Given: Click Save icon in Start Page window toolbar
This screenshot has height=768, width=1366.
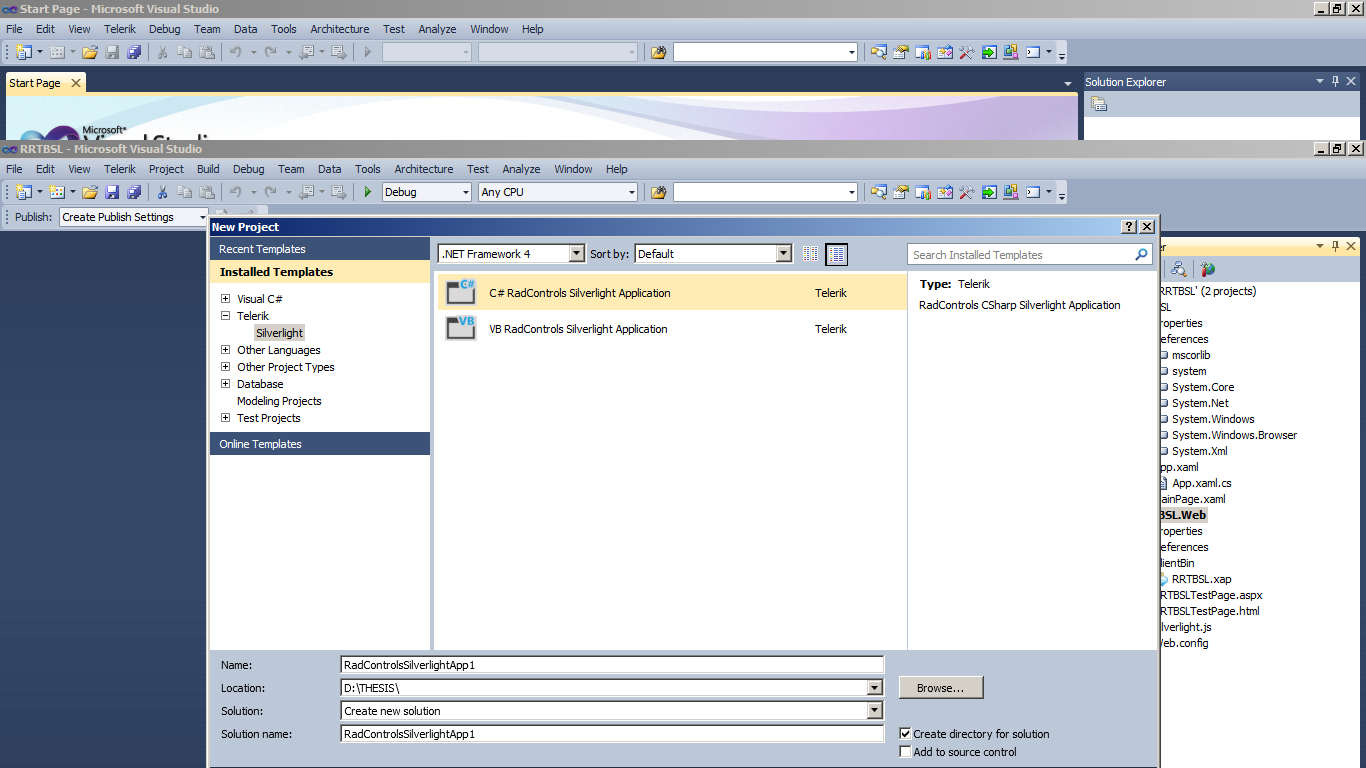Looking at the screenshot, I should 112,52.
